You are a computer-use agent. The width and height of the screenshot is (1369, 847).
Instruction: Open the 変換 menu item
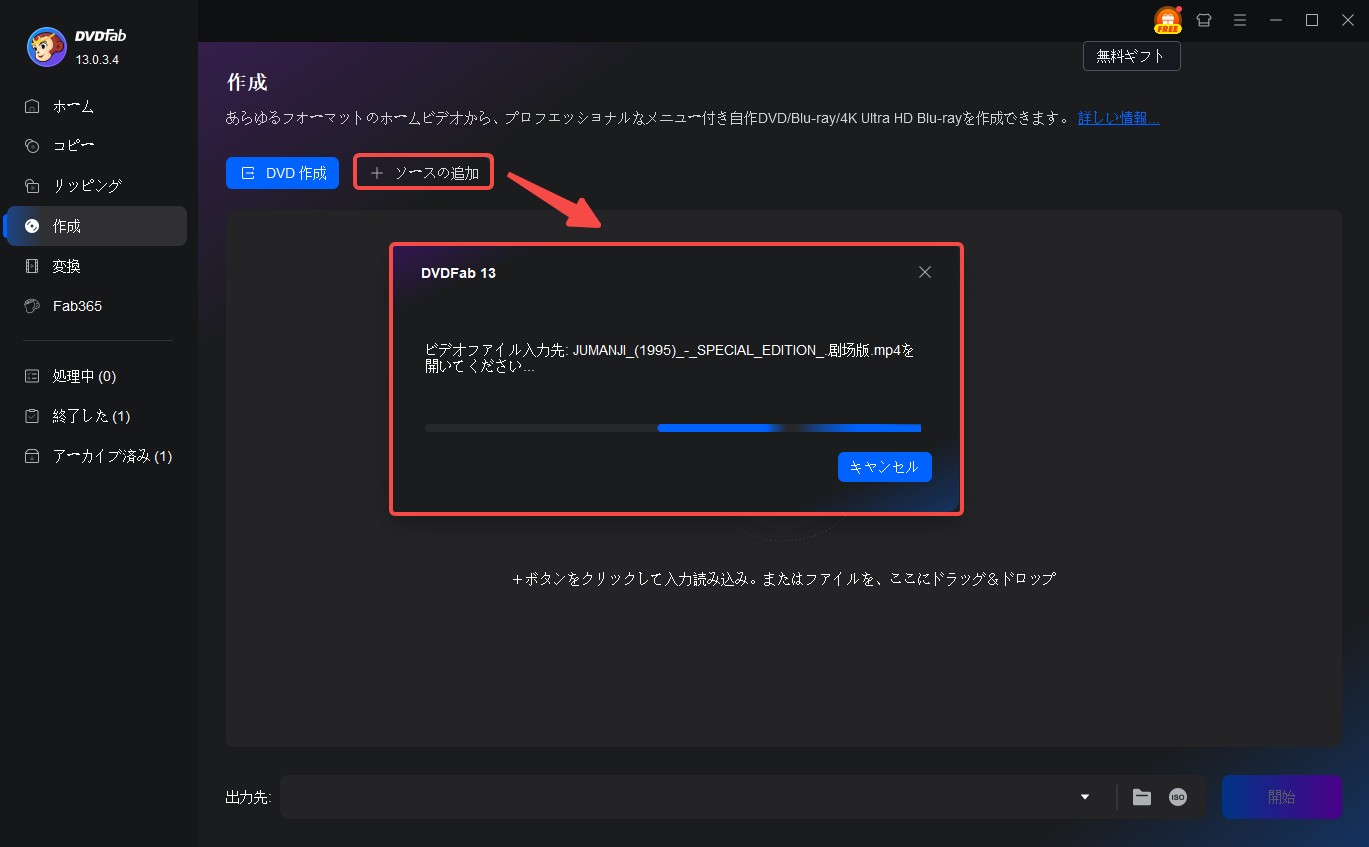[x=96, y=266]
